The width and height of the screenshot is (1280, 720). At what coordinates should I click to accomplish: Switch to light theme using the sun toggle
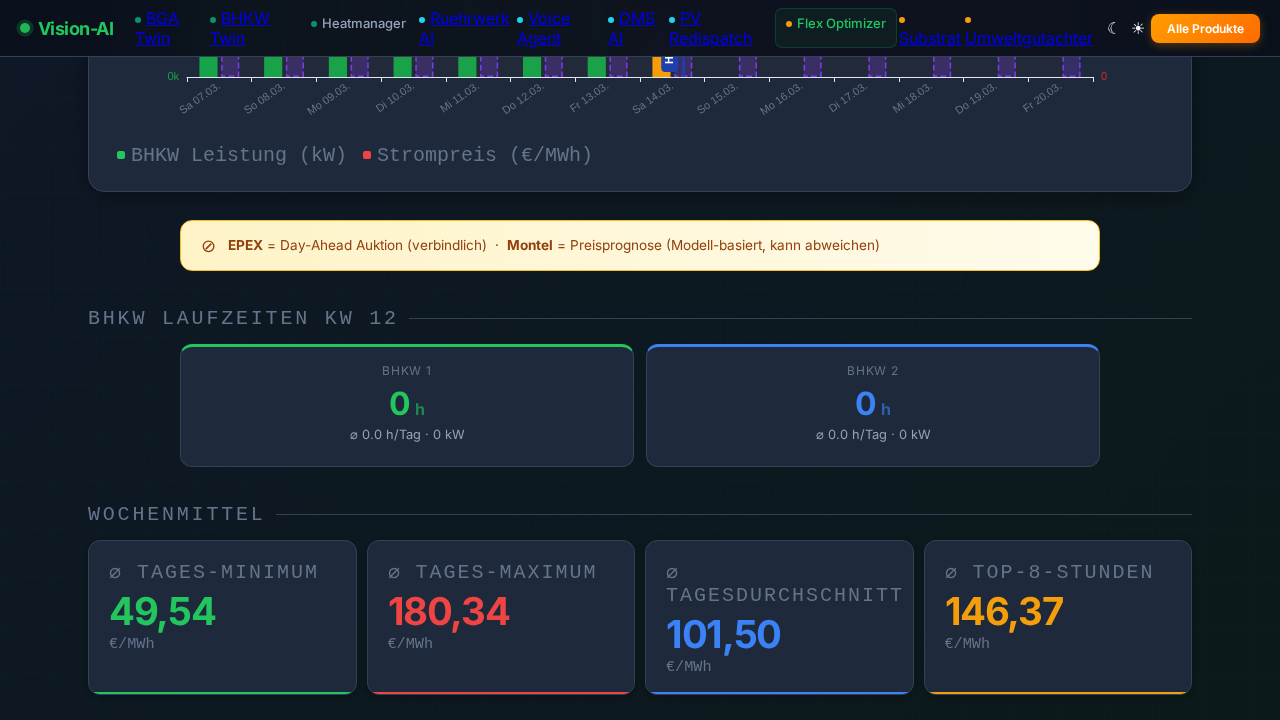(x=1138, y=28)
